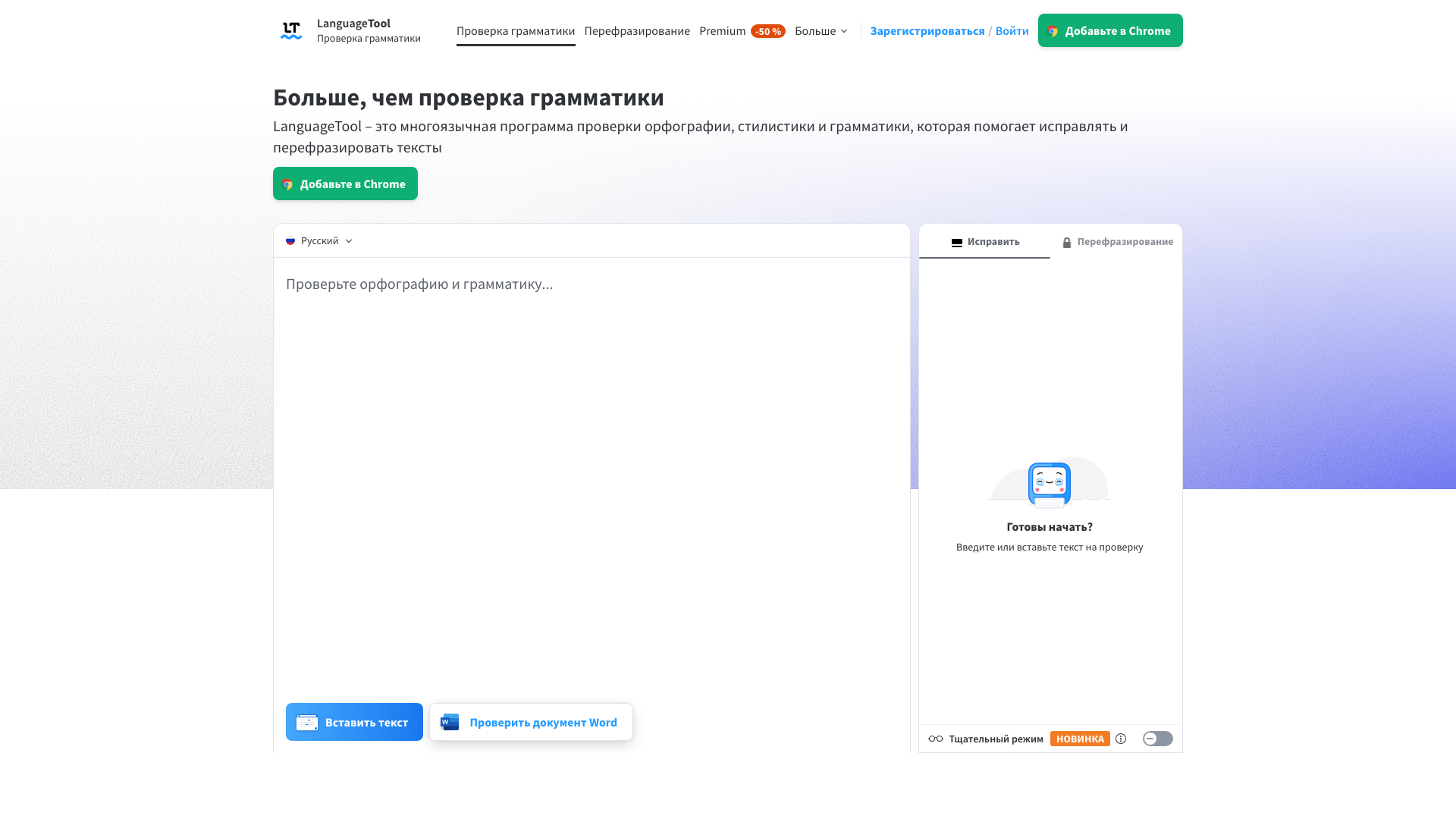Click the paste clipboard icon
Viewport: 1456px width, 819px height.
point(307,723)
